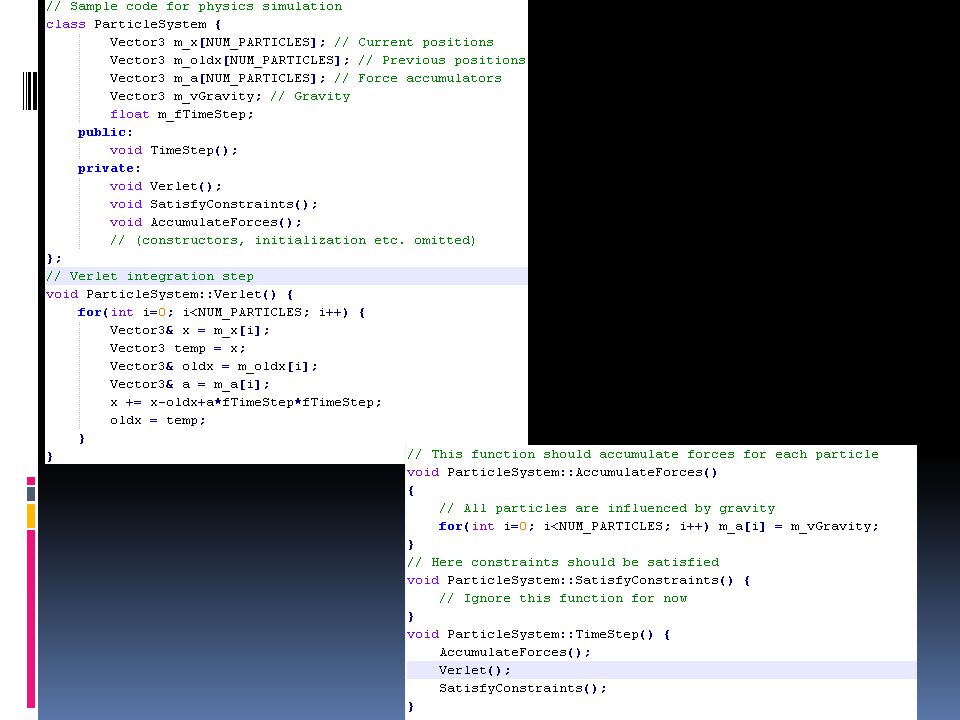Click the line "x += x-oldx+a*fTimeStep*fTimeStep;"
Screen dimensions: 960x720
click(246, 403)
